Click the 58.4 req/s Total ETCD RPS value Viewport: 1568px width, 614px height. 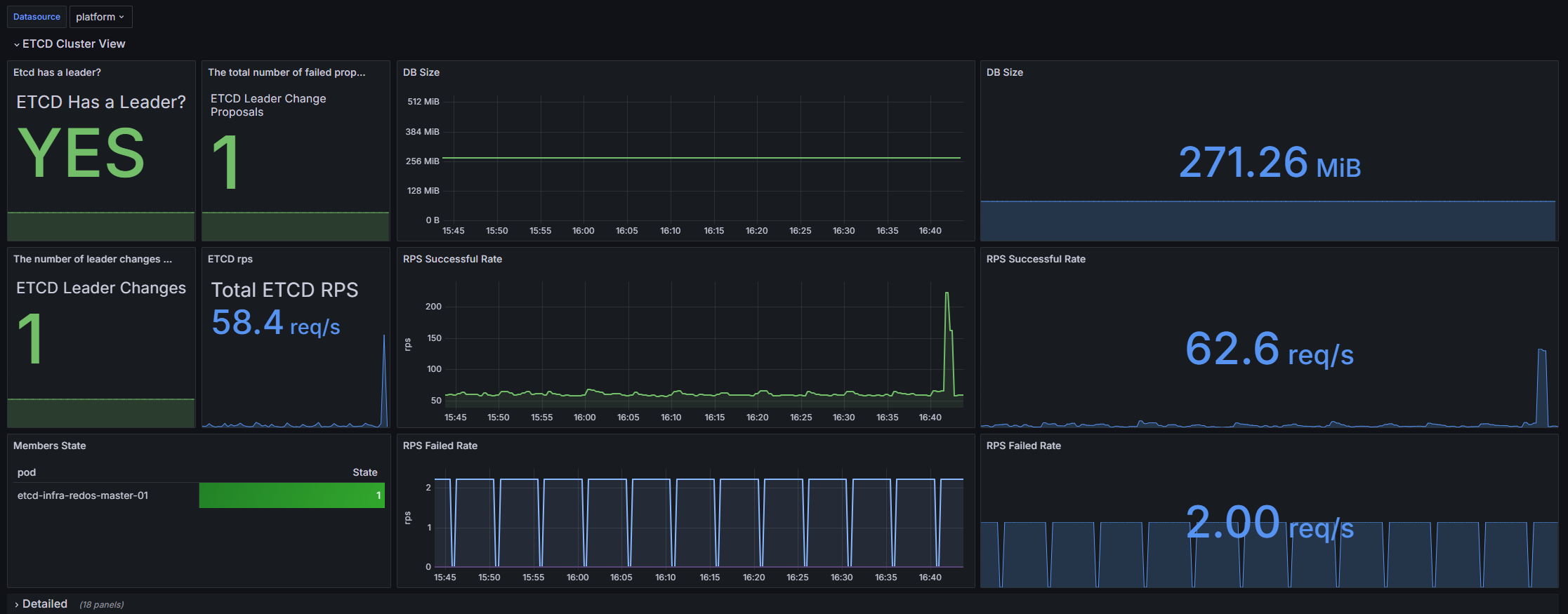coord(275,323)
